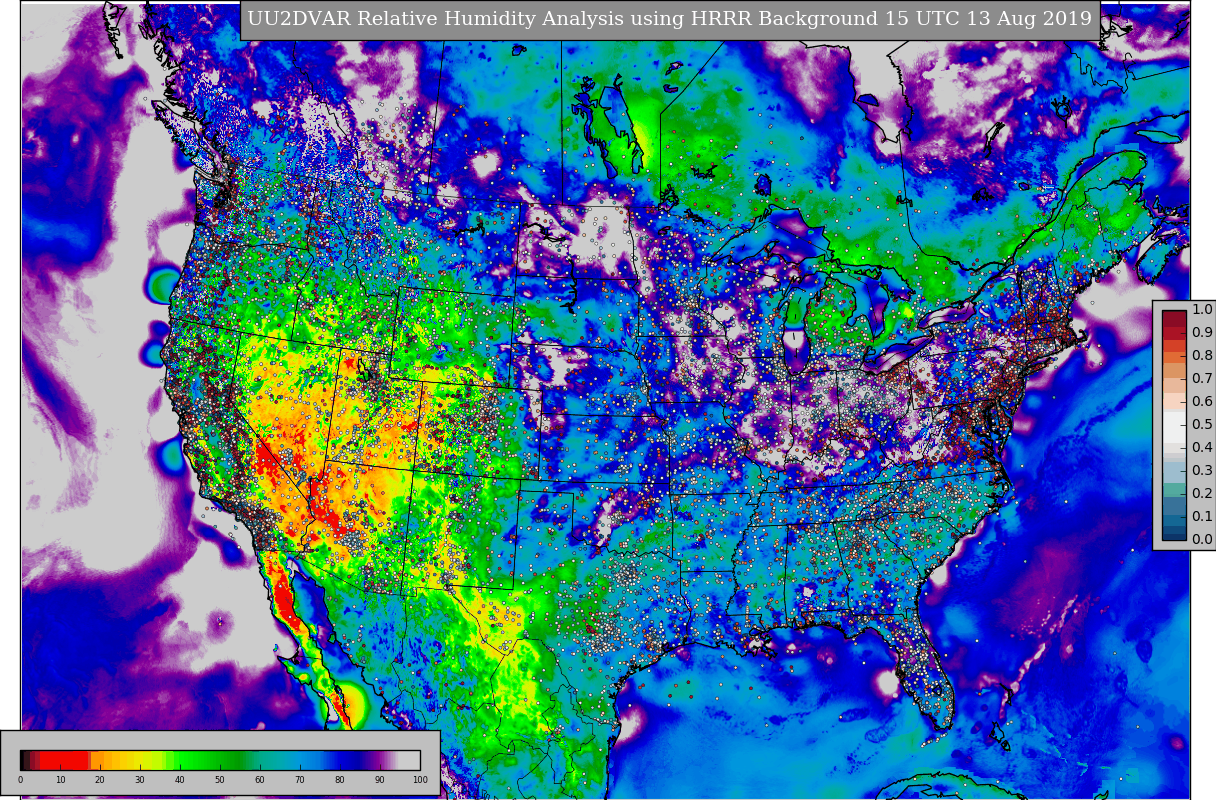
Task: Click the 100 tick label on humidity colorbar
Action: coord(420,780)
